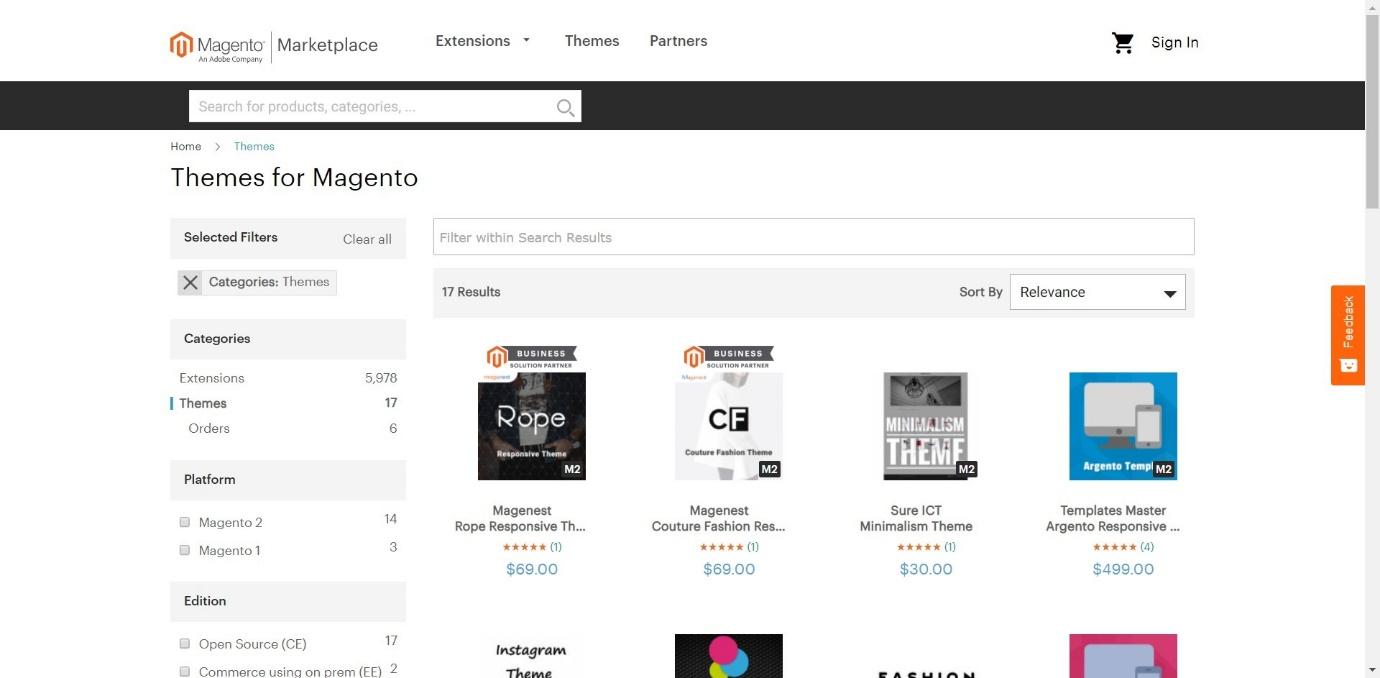
Task: Open the Themes navigation item
Action: click(x=592, y=41)
